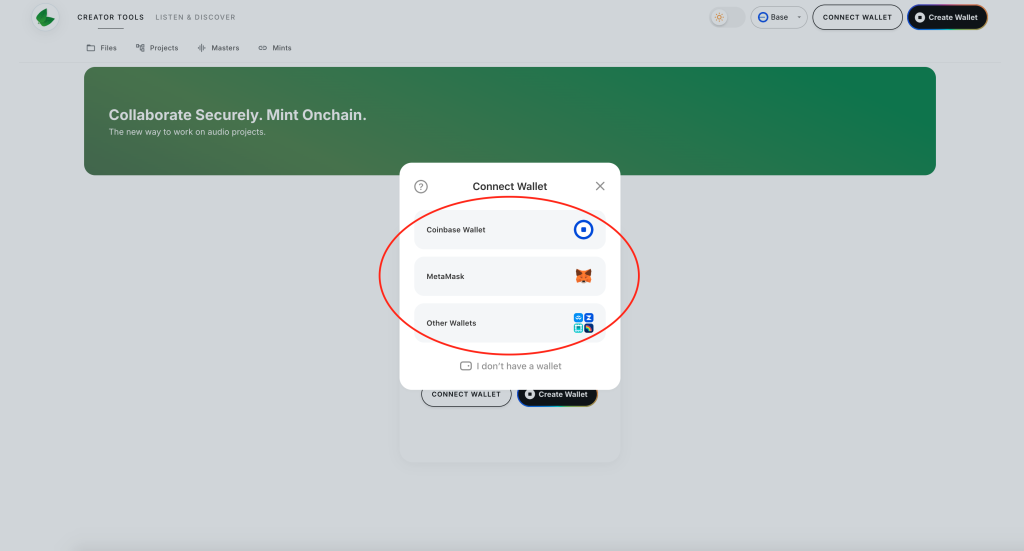Choose the Other Wallets option
The width and height of the screenshot is (1024, 551).
[x=509, y=323]
